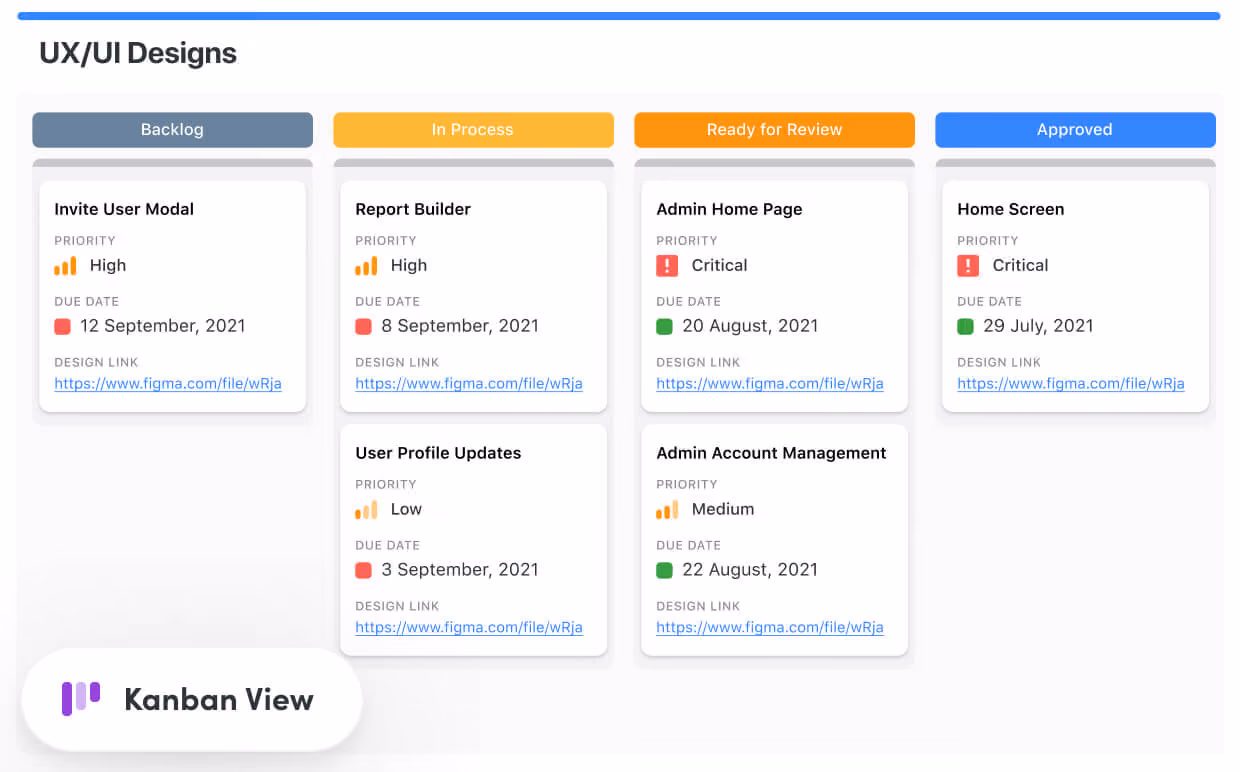
Task: Click green due date square beside 20 August, 2021
Action: coord(665,327)
